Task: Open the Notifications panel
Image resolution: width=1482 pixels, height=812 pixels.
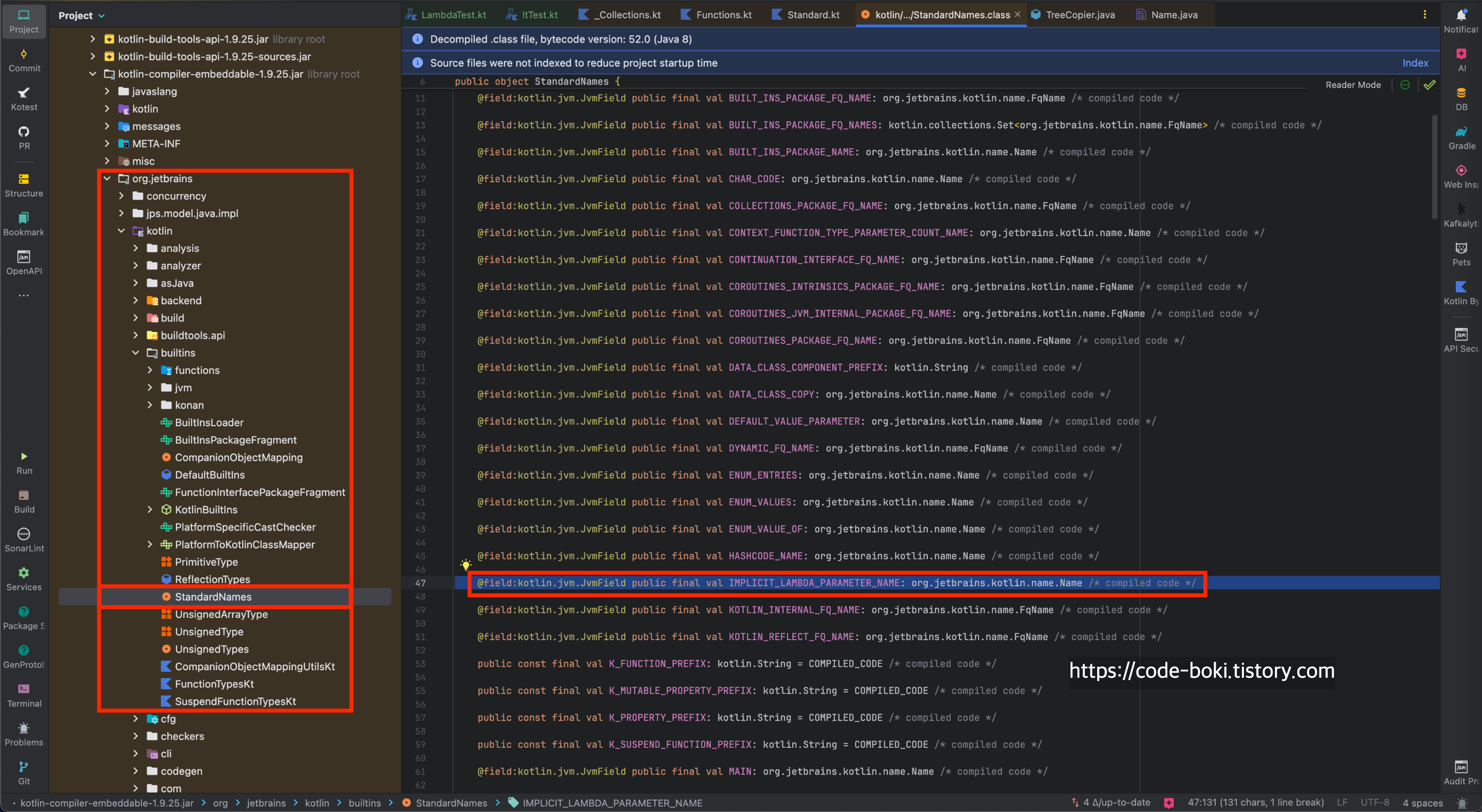Action: pyautogui.click(x=1461, y=21)
